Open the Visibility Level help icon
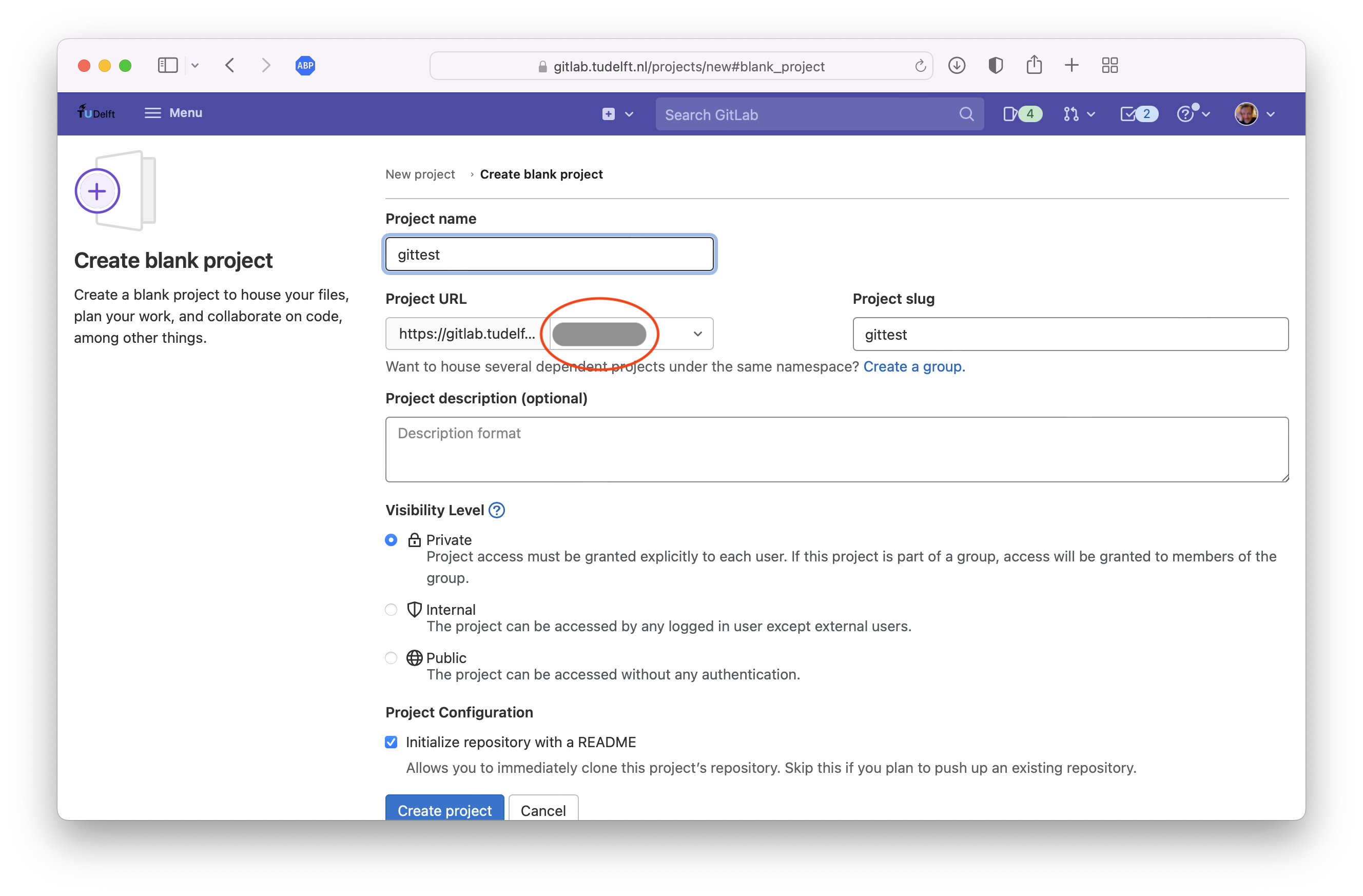 (x=497, y=510)
